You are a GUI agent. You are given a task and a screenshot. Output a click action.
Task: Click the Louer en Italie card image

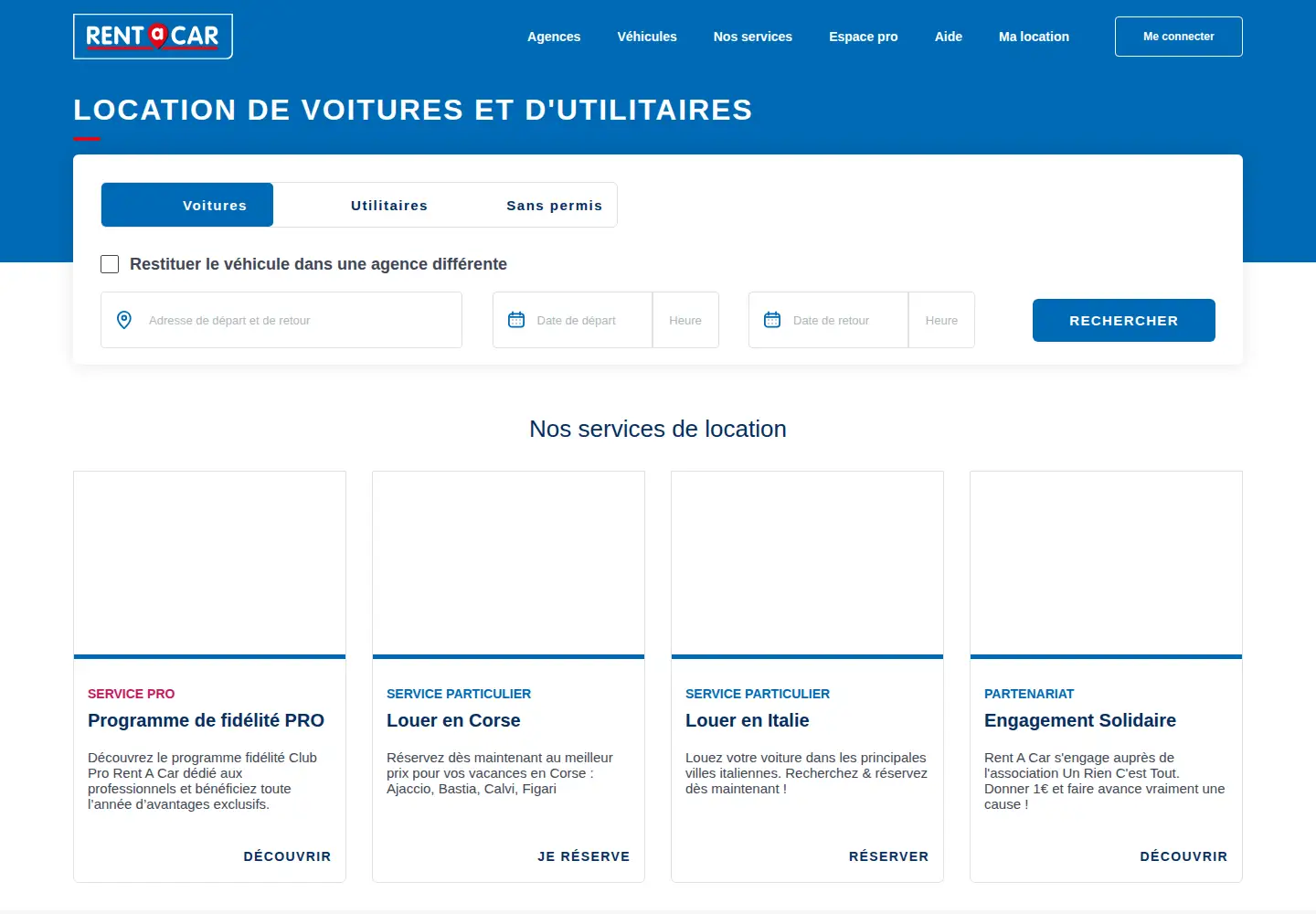(x=807, y=563)
